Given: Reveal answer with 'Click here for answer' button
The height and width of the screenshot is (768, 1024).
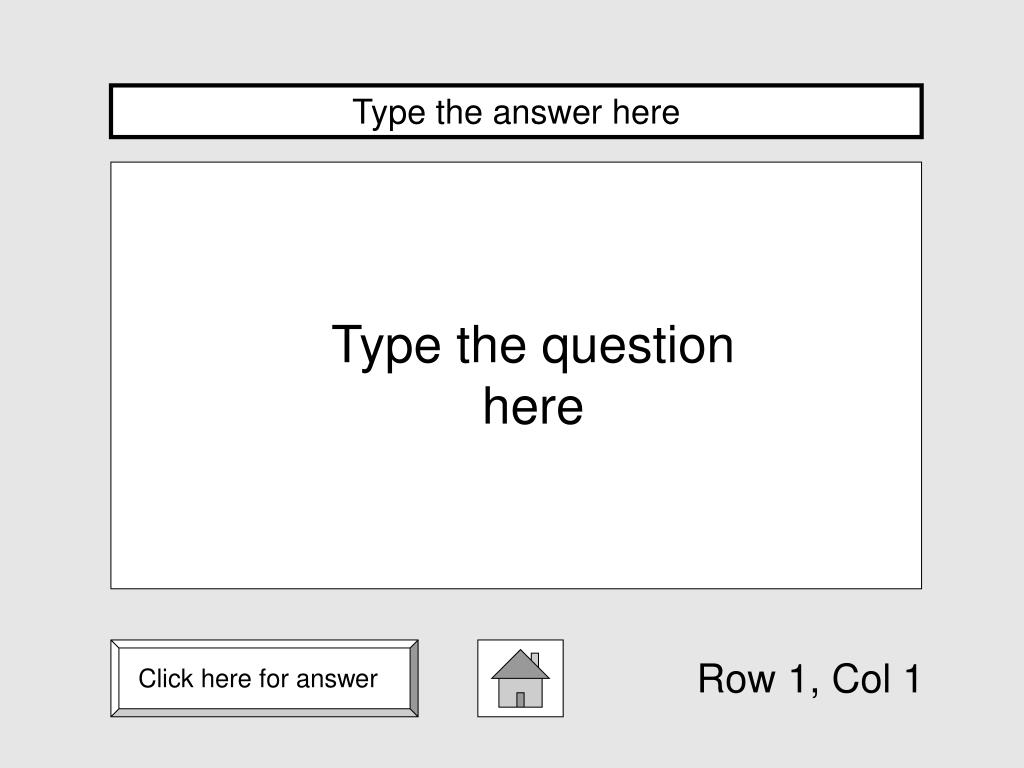Looking at the screenshot, I should point(264,678).
